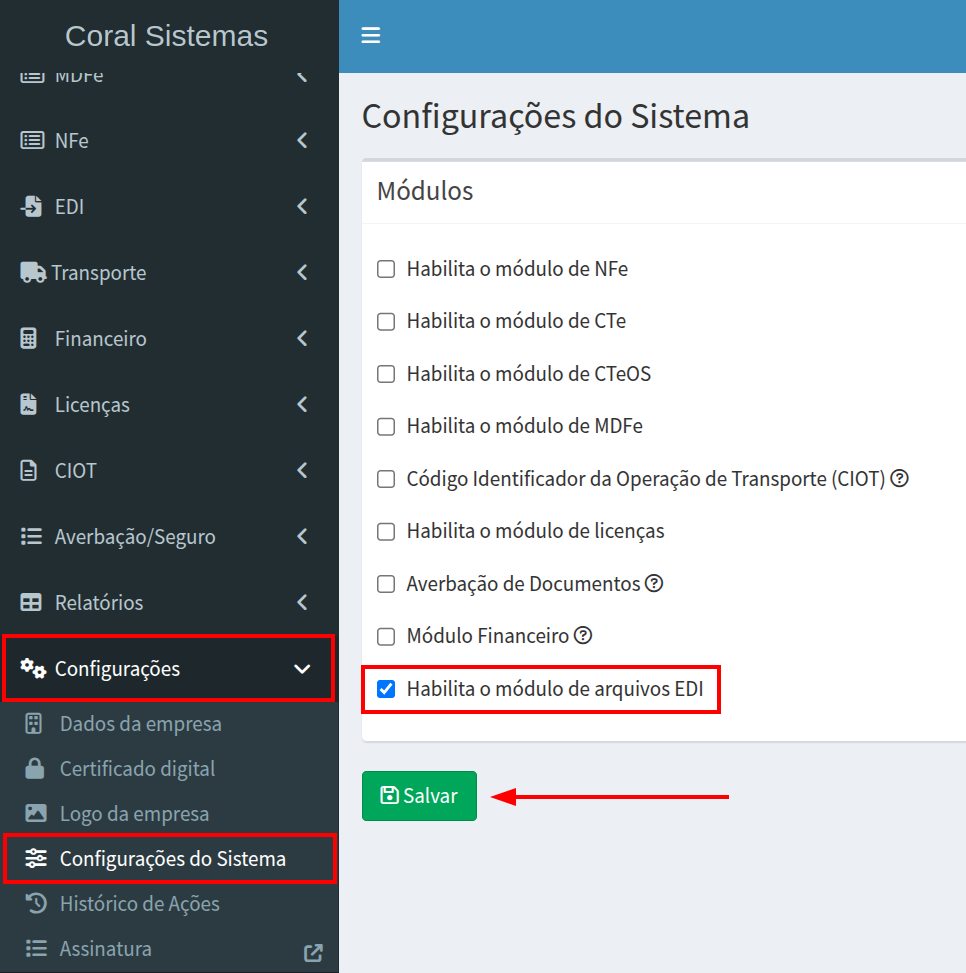Click the hamburger menu icon in header

371,36
